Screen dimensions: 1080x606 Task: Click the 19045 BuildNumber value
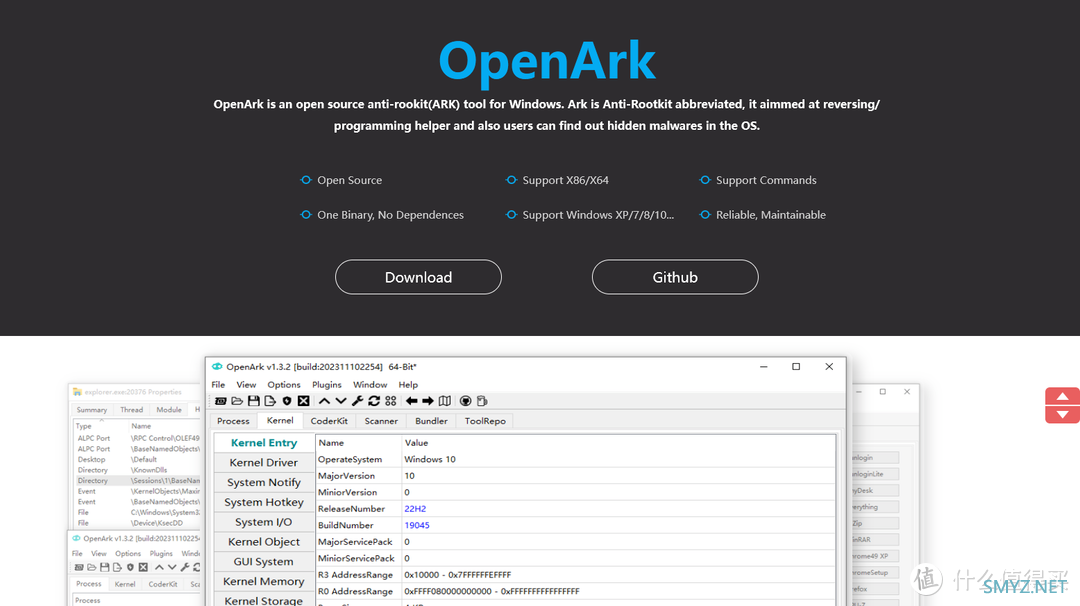coord(417,525)
